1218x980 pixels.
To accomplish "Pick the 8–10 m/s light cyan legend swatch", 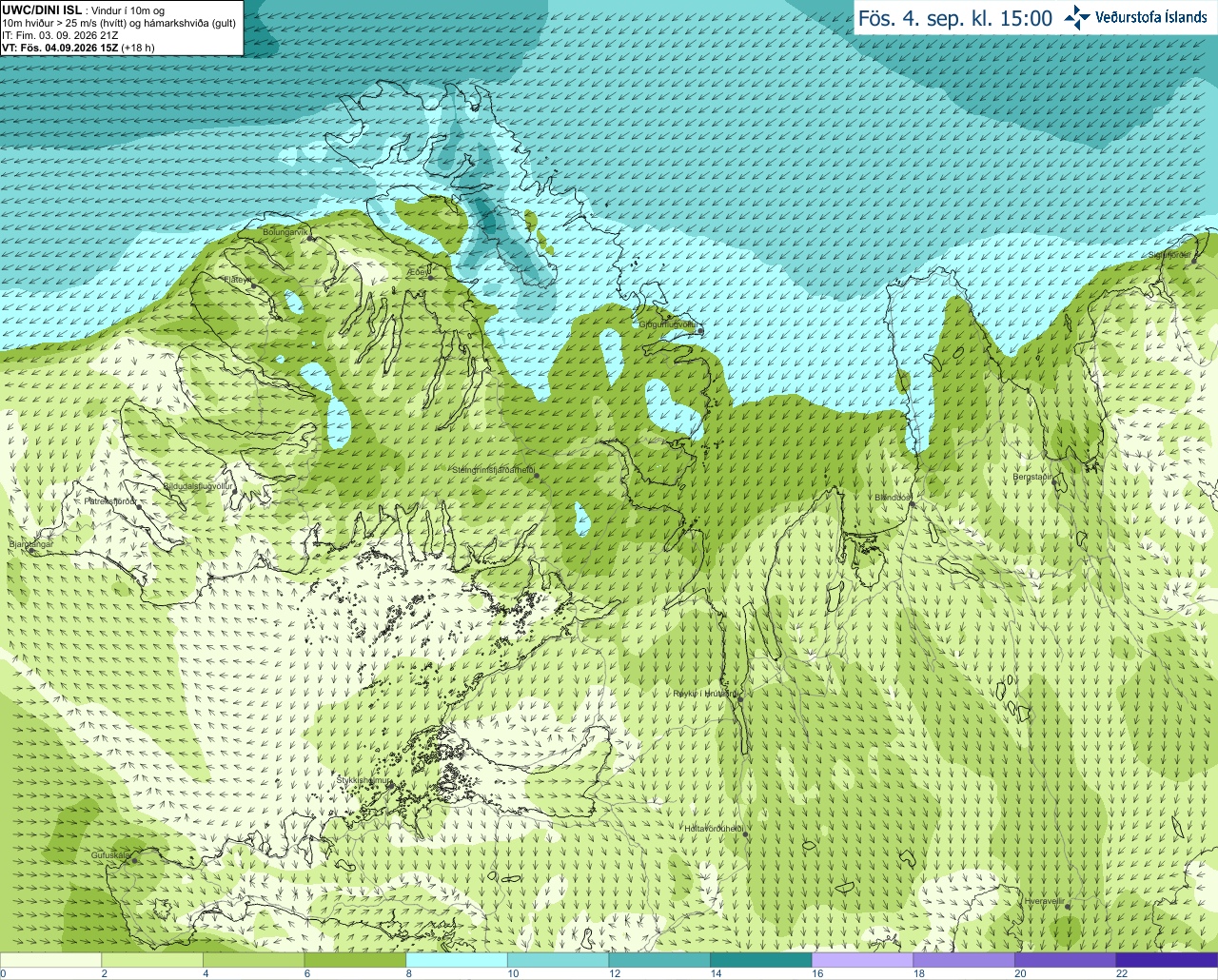I will [457, 960].
